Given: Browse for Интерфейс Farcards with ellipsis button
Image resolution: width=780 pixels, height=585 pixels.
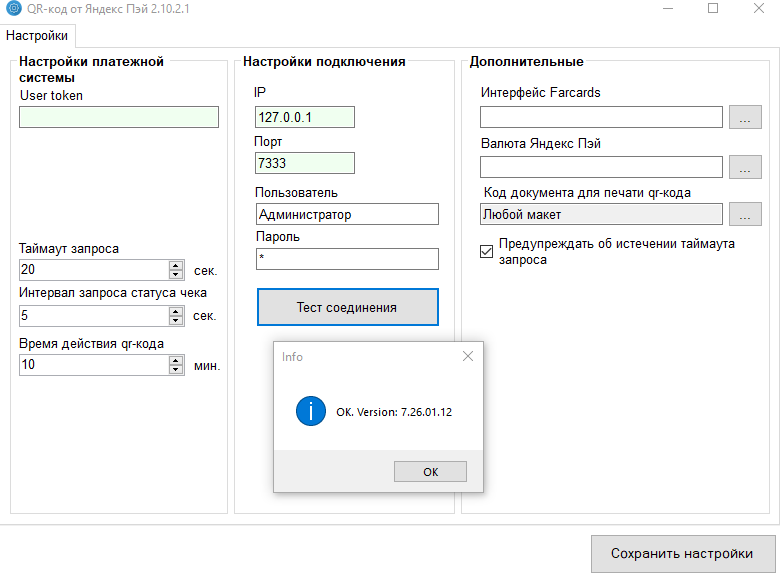Looking at the screenshot, I should click(744, 118).
